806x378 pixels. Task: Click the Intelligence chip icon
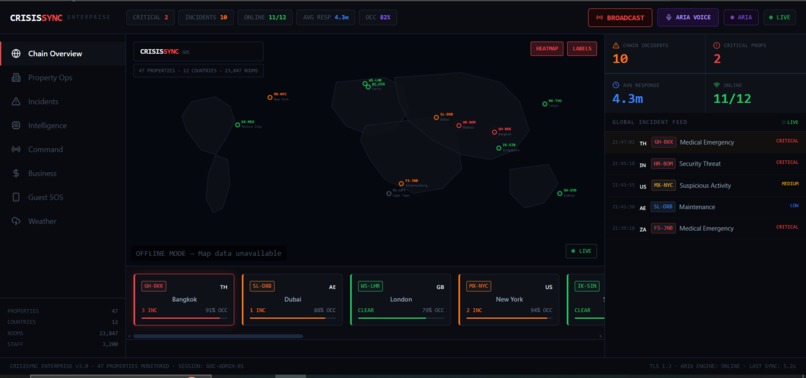coord(16,125)
